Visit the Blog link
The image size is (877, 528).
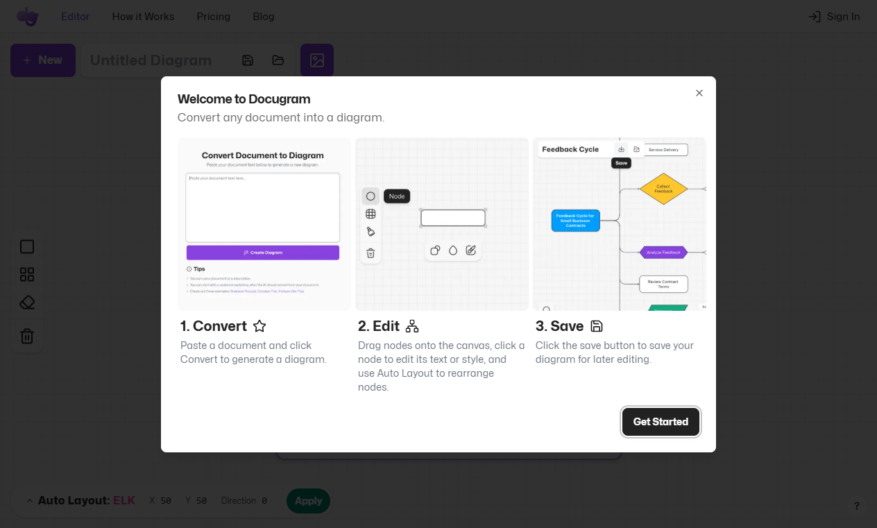tap(263, 17)
